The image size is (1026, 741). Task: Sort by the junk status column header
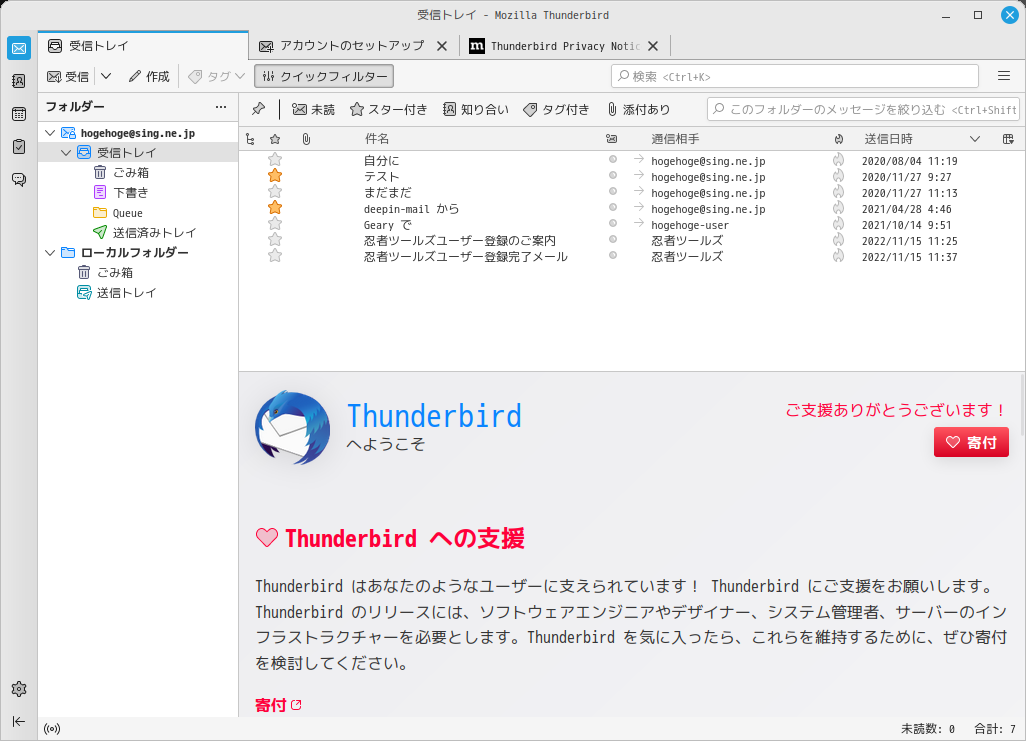coord(839,139)
